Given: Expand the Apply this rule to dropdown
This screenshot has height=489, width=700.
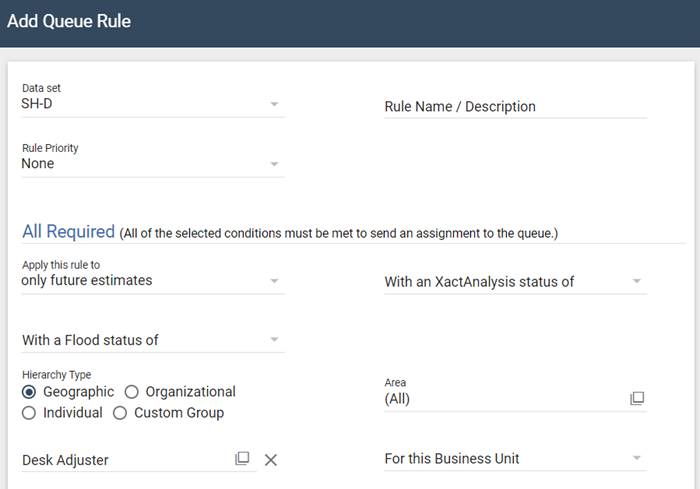Looking at the screenshot, I should pos(274,281).
